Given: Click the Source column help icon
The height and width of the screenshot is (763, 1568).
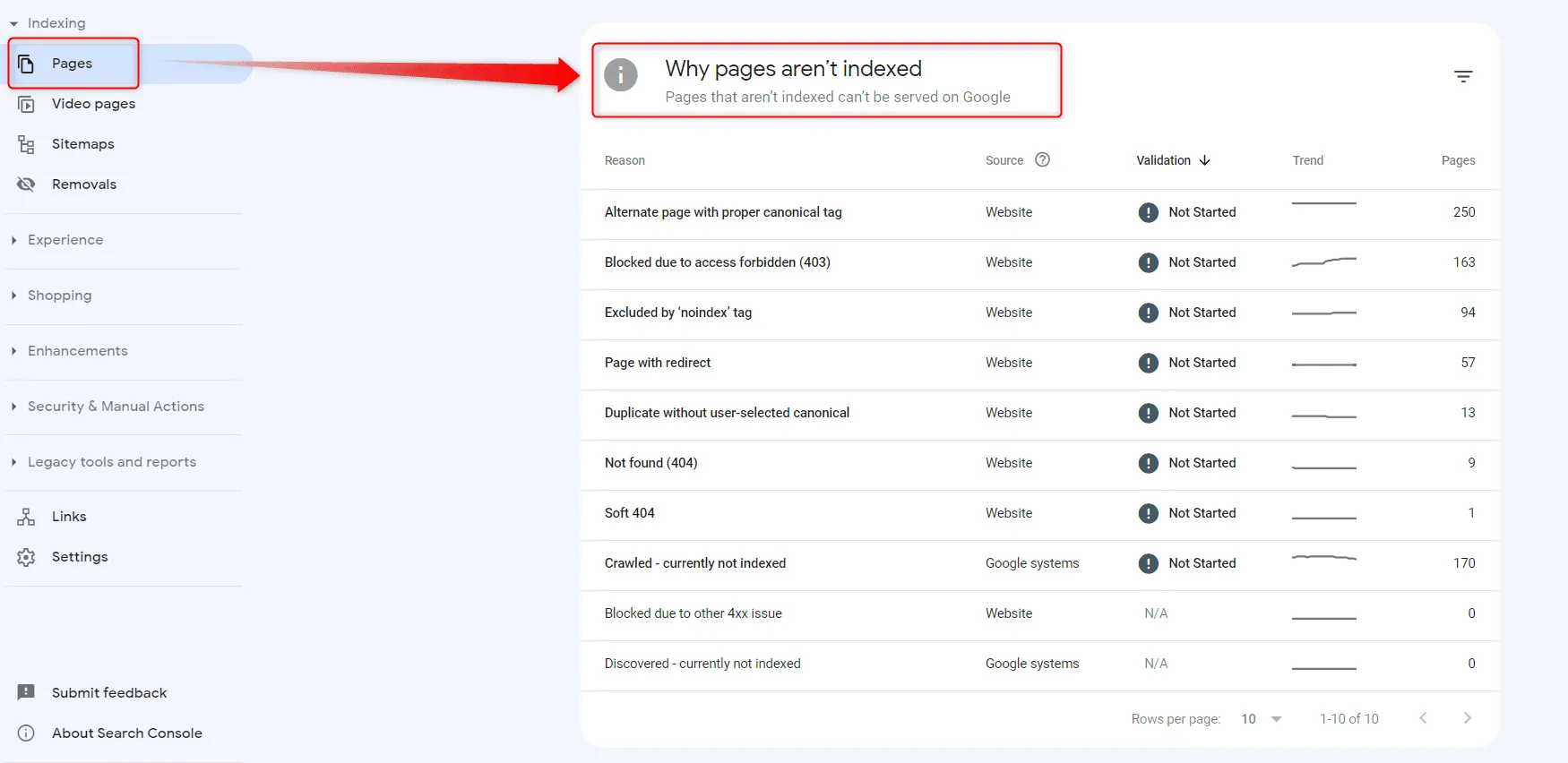Looking at the screenshot, I should pos(1042,159).
